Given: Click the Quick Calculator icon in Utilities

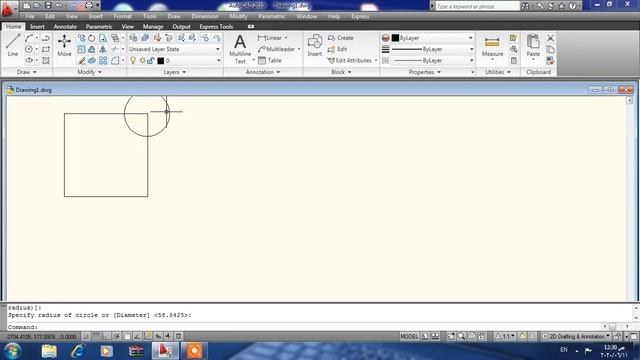Looking at the screenshot, I should pos(513,61).
